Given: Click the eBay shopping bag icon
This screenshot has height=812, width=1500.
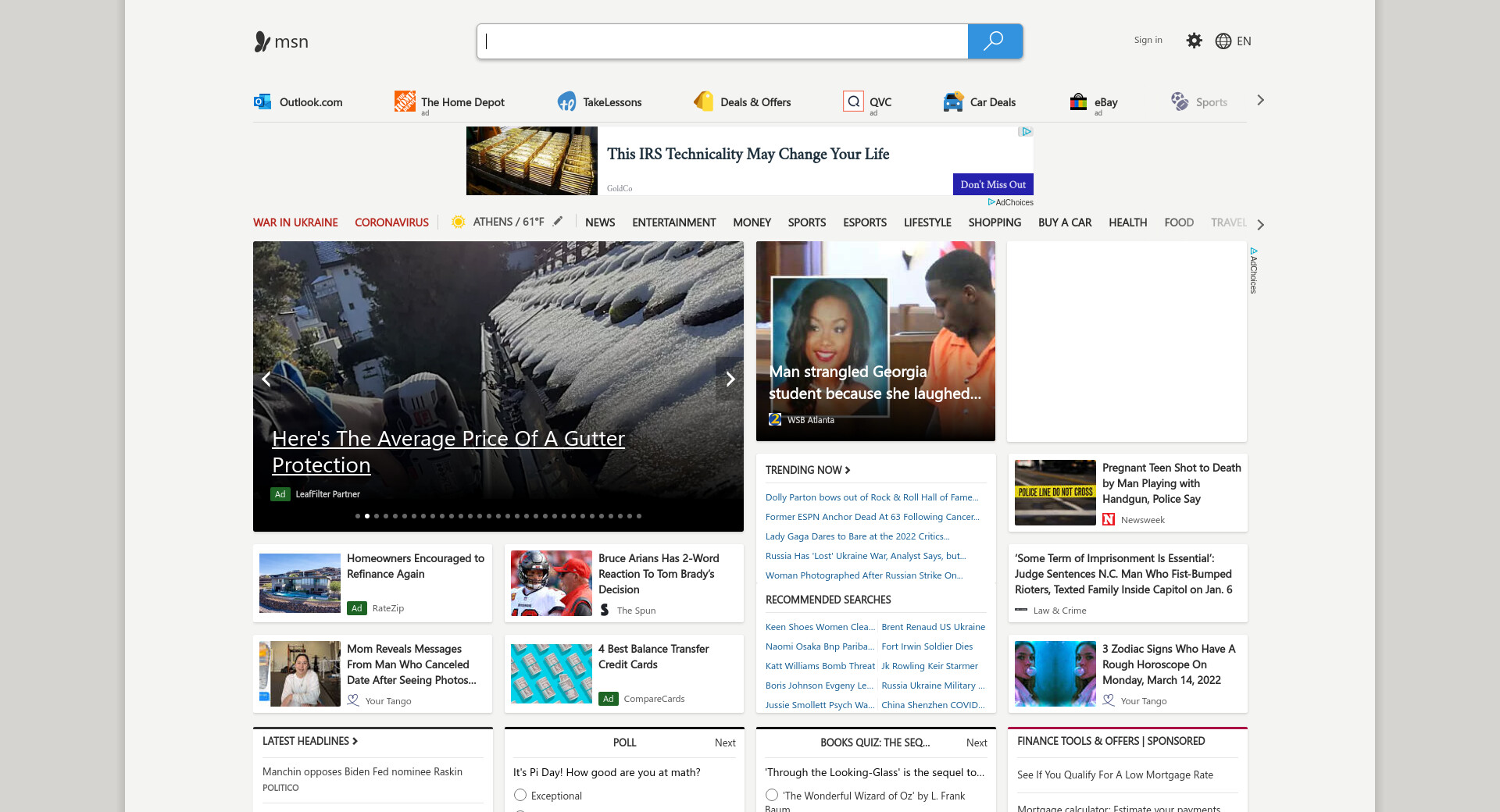Looking at the screenshot, I should click(x=1078, y=101).
